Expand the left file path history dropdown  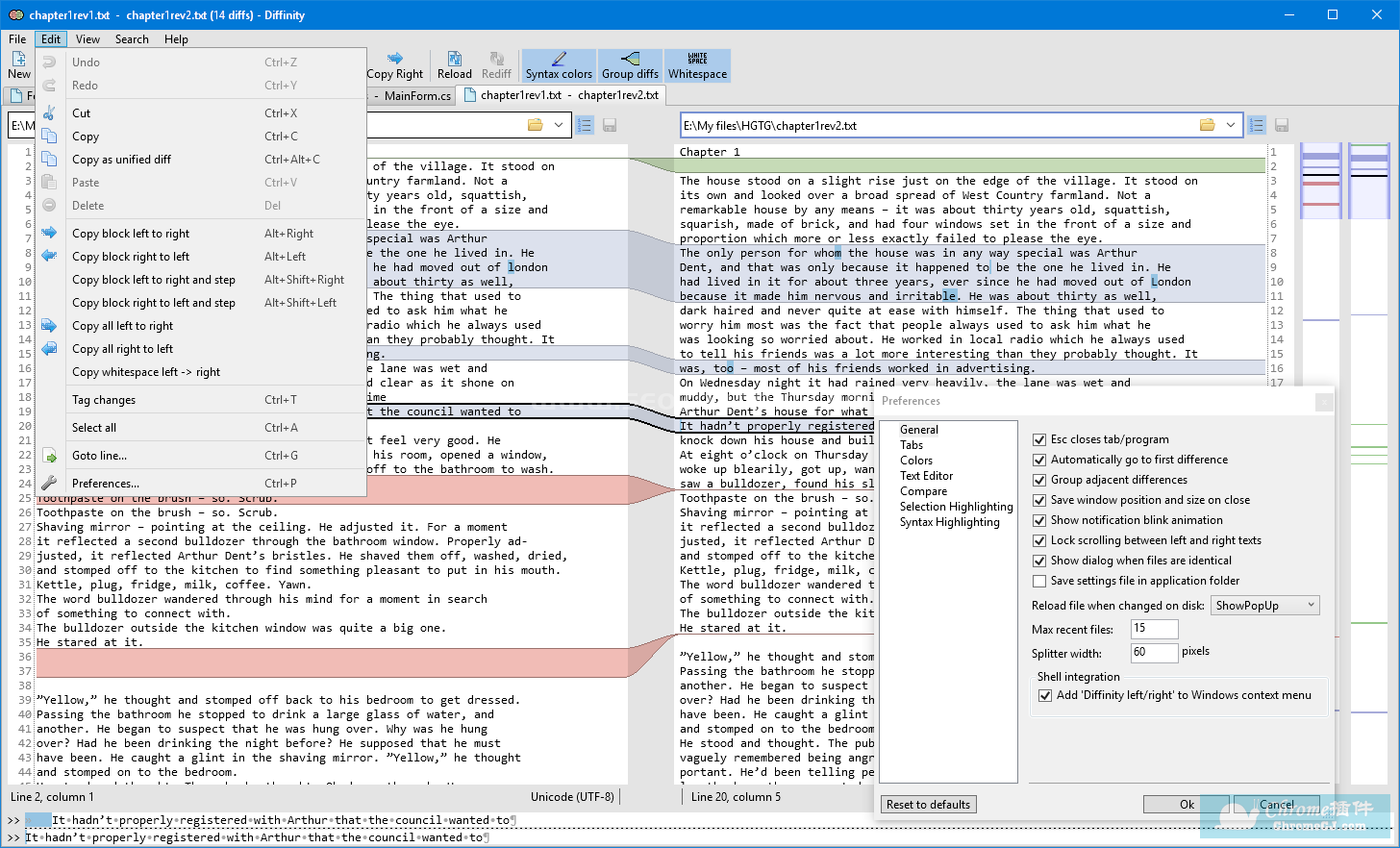point(559,125)
